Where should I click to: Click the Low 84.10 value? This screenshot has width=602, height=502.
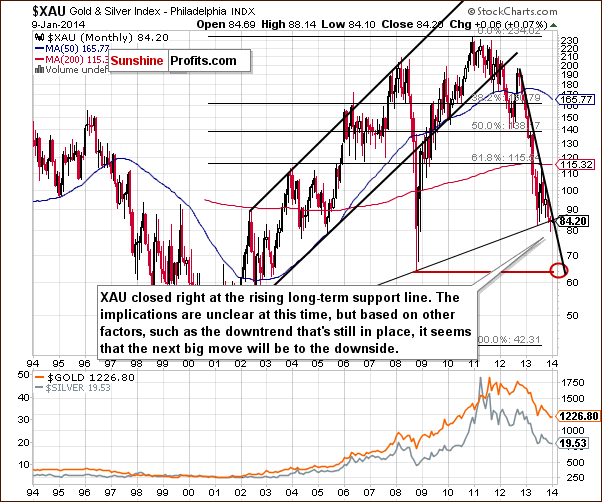coord(348,25)
